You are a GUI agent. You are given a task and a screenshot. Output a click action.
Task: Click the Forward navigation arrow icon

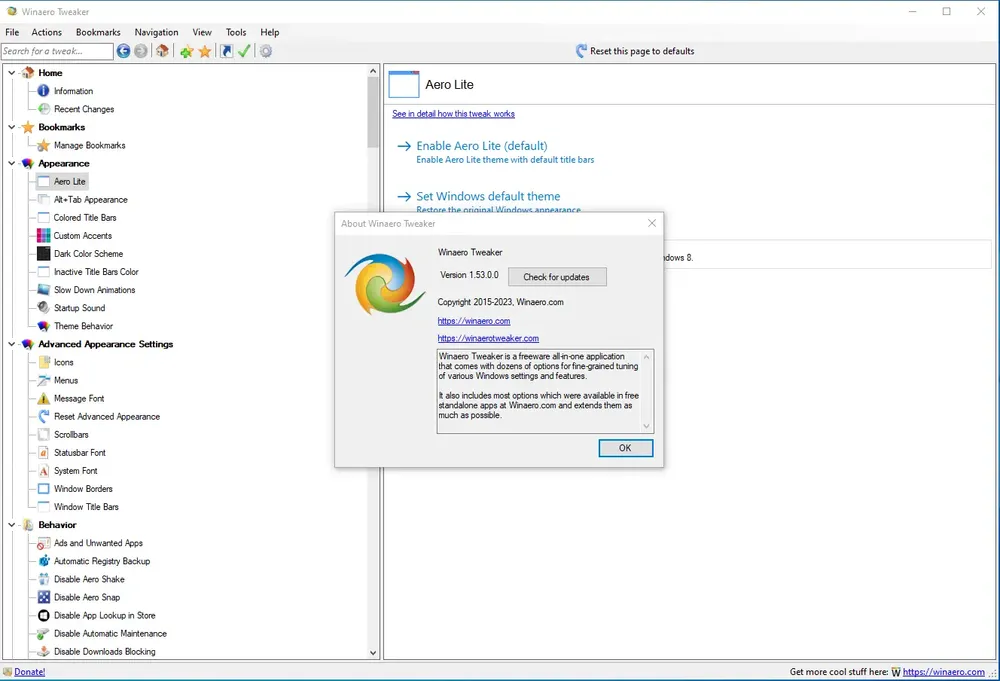tap(140, 51)
